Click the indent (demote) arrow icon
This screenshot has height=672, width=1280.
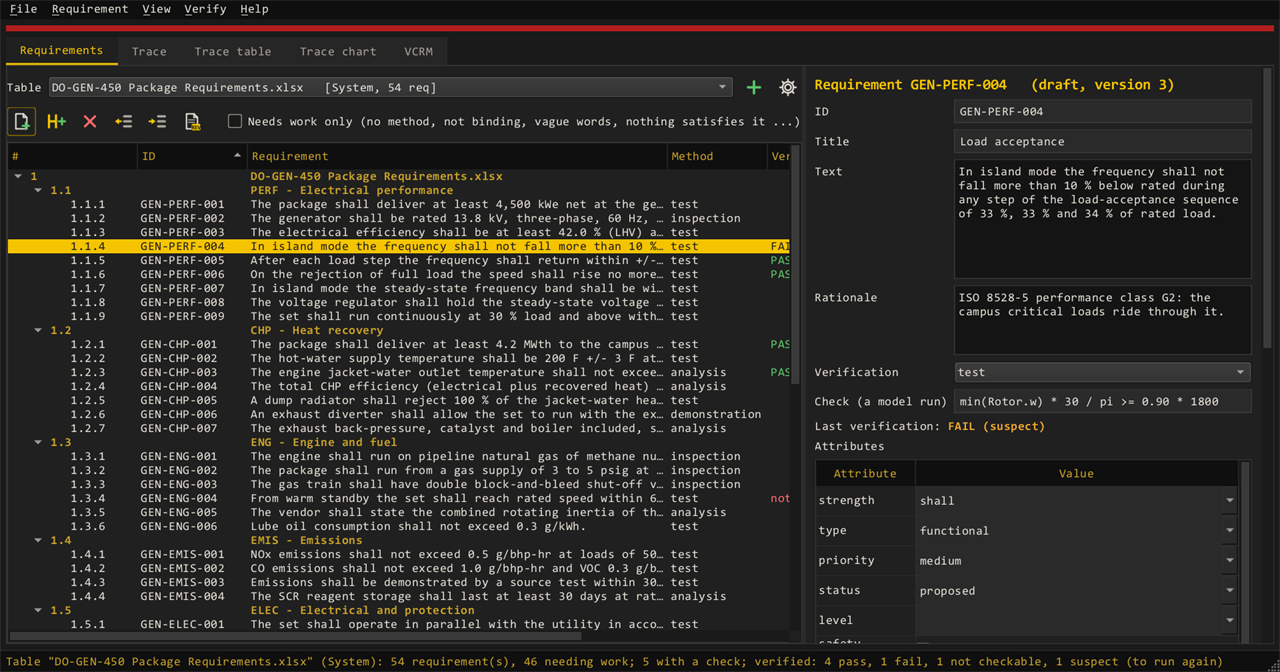pyautogui.click(x=157, y=121)
